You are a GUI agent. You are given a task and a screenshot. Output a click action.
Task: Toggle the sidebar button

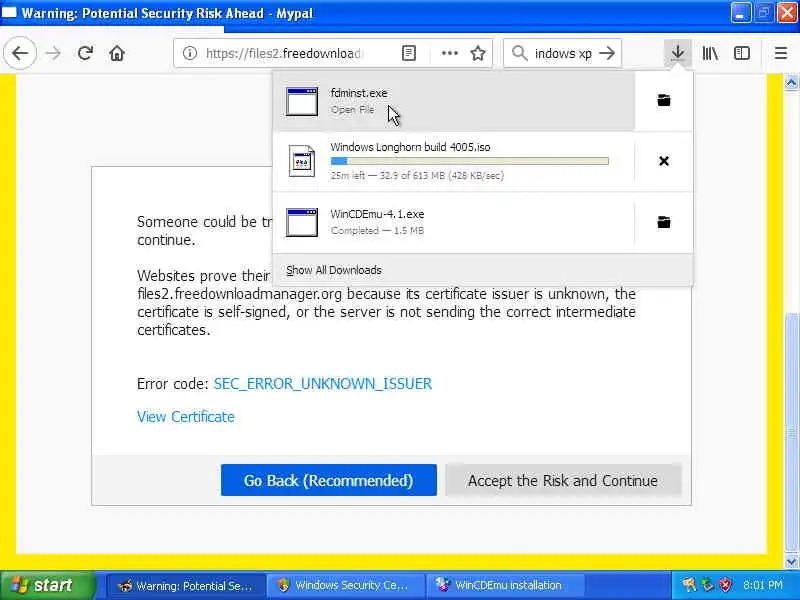tap(742, 53)
